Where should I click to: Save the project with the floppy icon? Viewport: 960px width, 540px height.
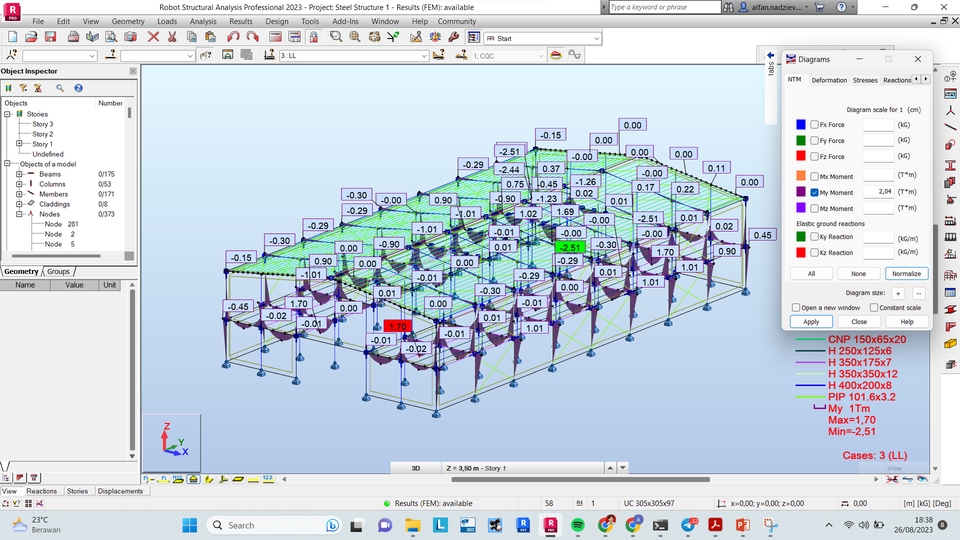[50, 37]
